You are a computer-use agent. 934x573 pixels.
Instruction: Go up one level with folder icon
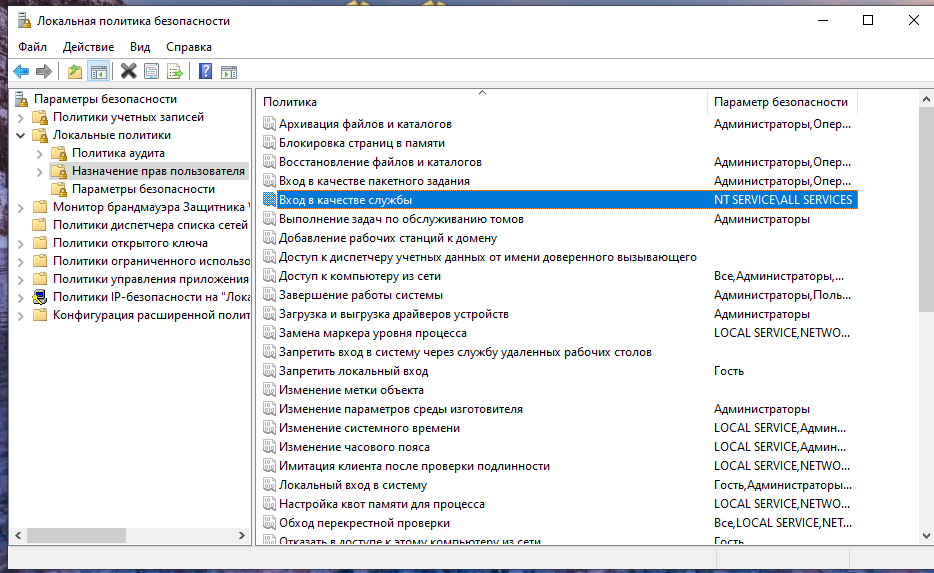coord(75,71)
